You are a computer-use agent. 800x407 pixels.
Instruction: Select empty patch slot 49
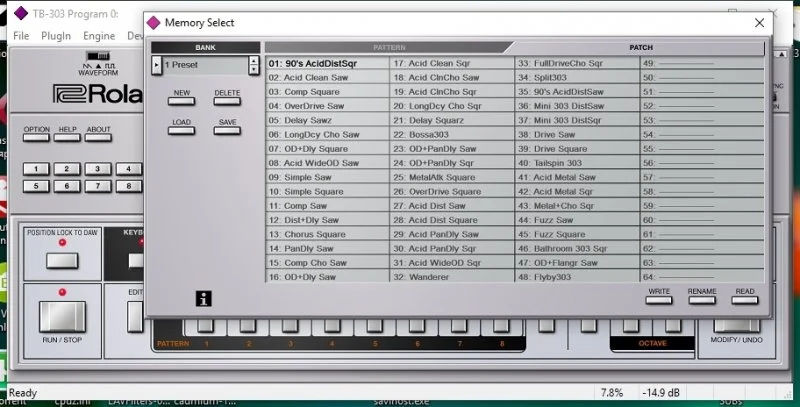point(702,63)
